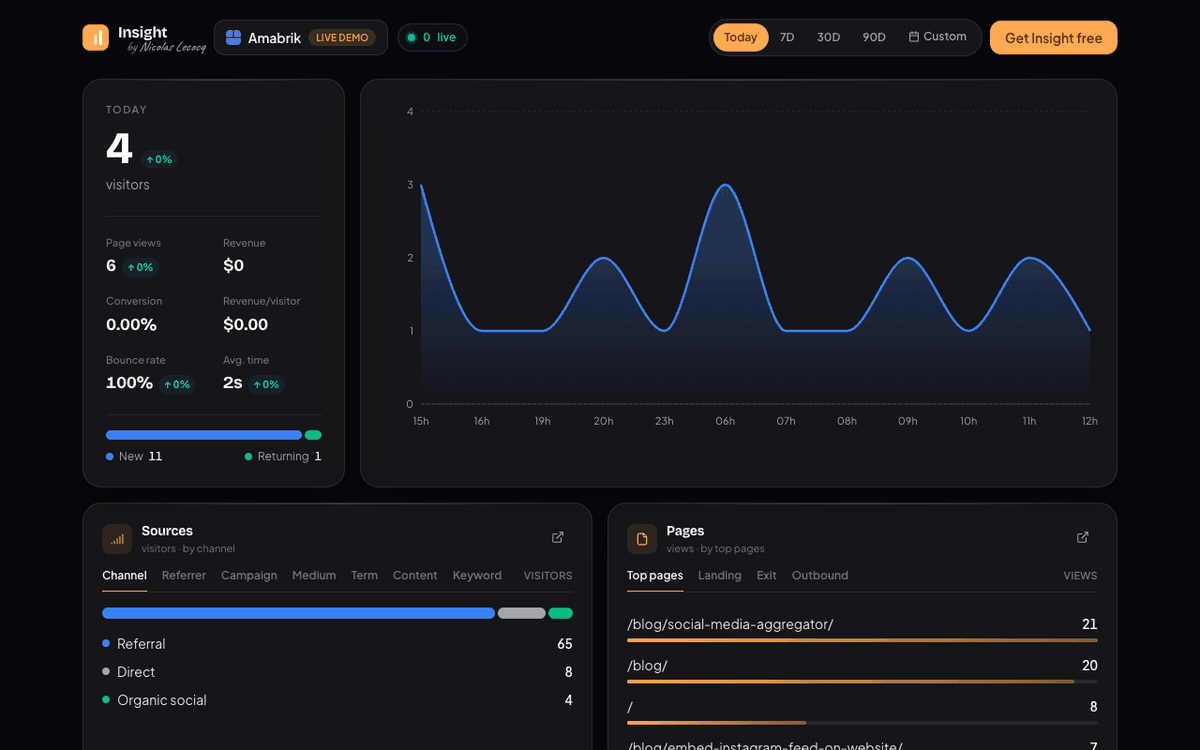Click the green live indicator badge
The width and height of the screenshot is (1200, 750).
click(432, 38)
